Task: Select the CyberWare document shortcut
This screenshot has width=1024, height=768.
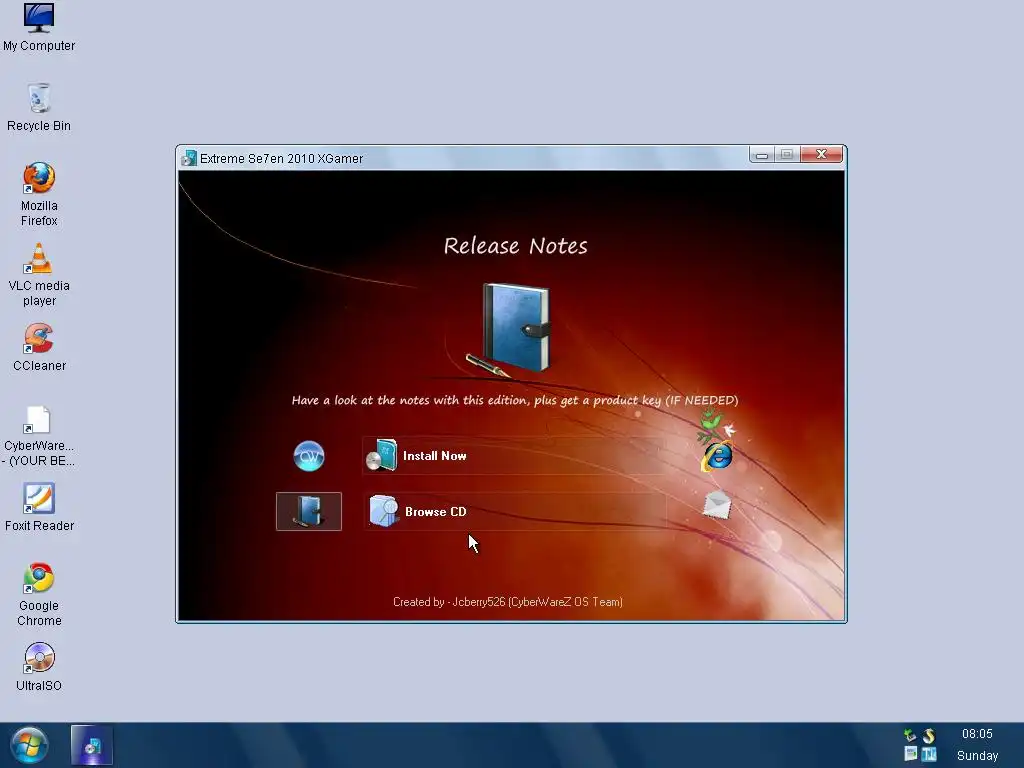Action: 39,436
